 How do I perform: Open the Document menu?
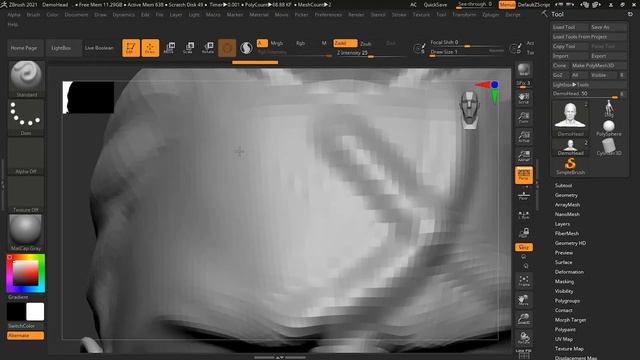pyautogui.click(x=76, y=14)
